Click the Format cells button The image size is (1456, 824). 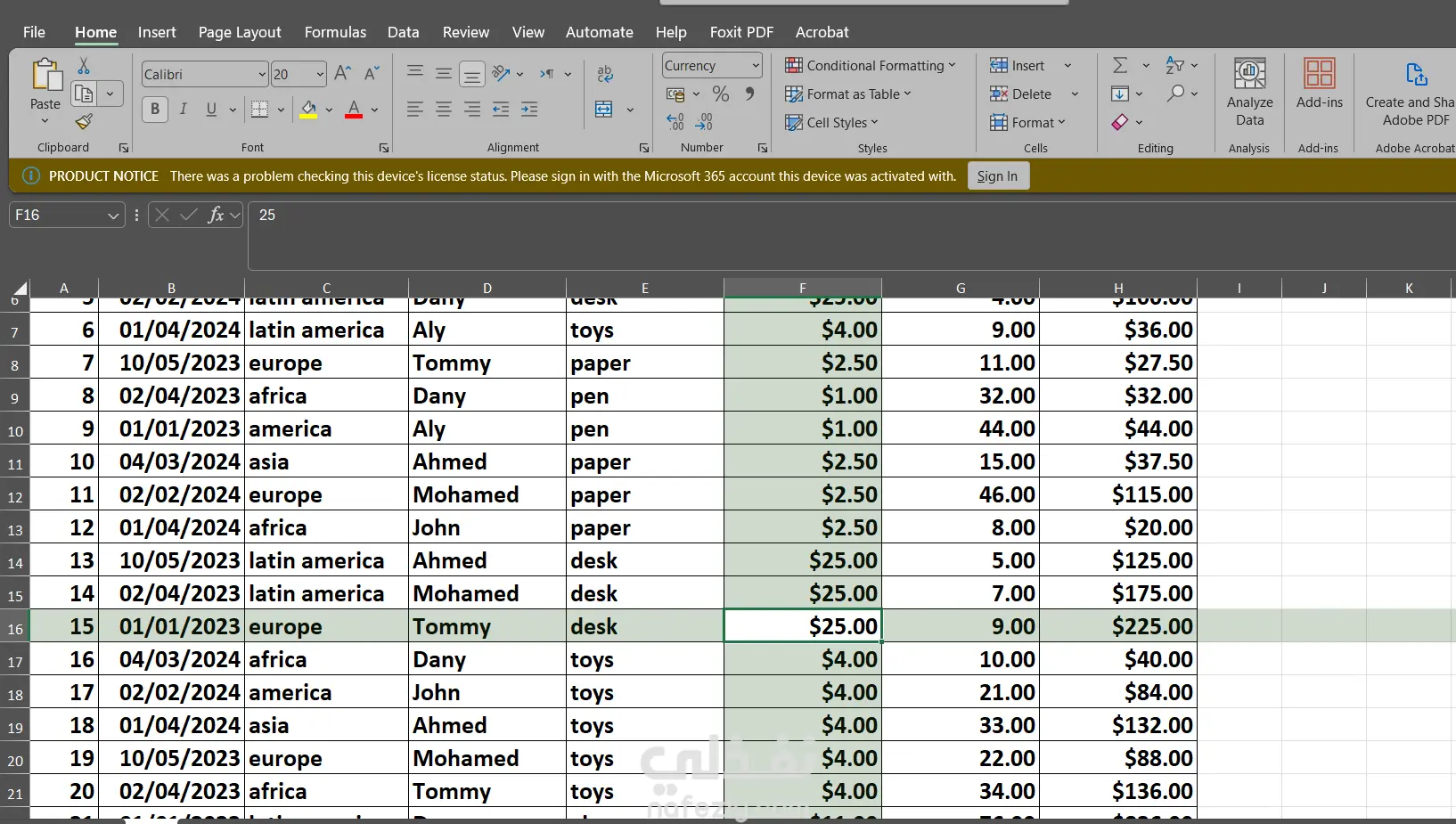click(1027, 122)
